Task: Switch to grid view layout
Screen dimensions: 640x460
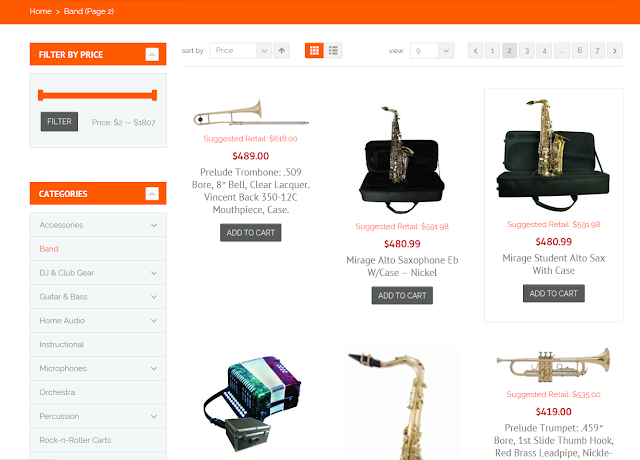Action: [x=314, y=50]
